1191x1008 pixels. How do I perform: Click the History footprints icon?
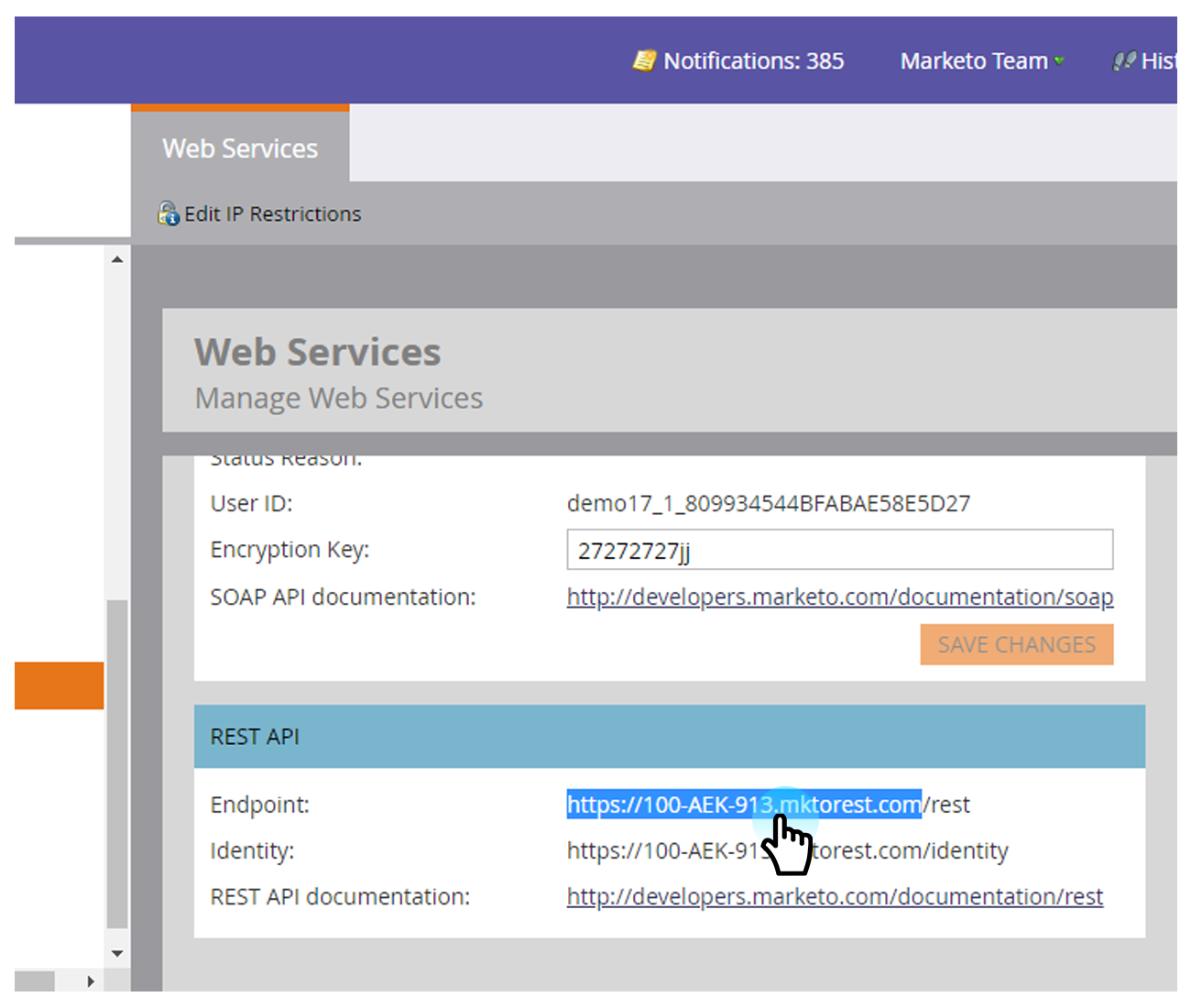[x=1124, y=61]
